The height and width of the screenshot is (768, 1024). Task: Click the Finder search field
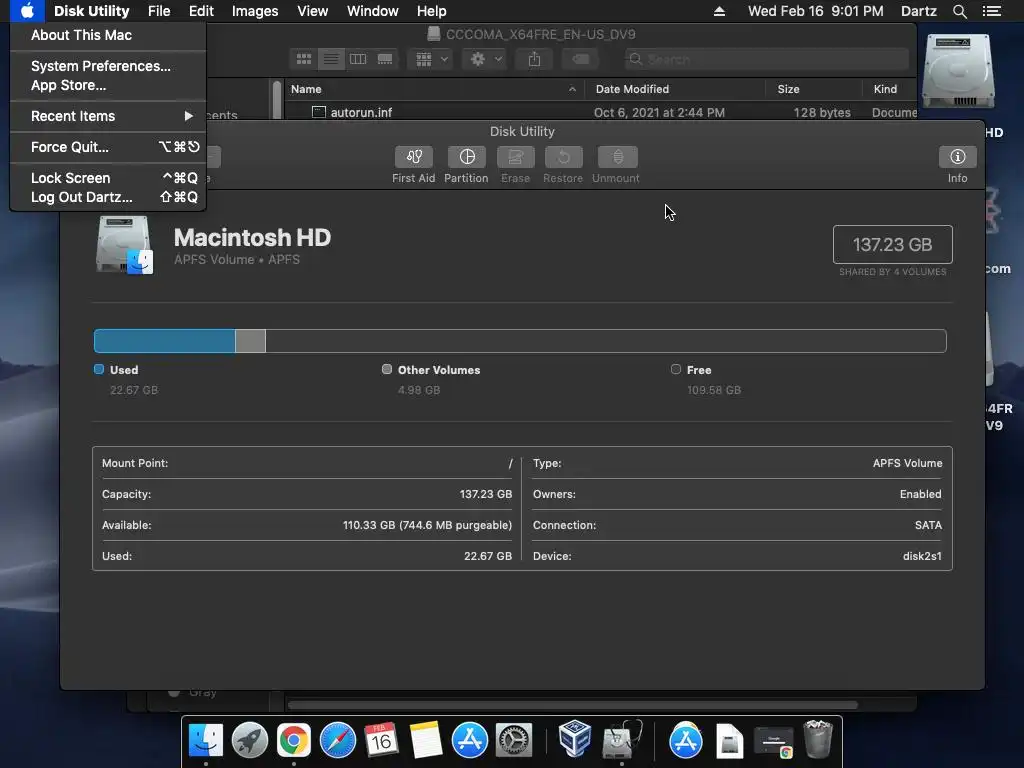pos(766,59)
